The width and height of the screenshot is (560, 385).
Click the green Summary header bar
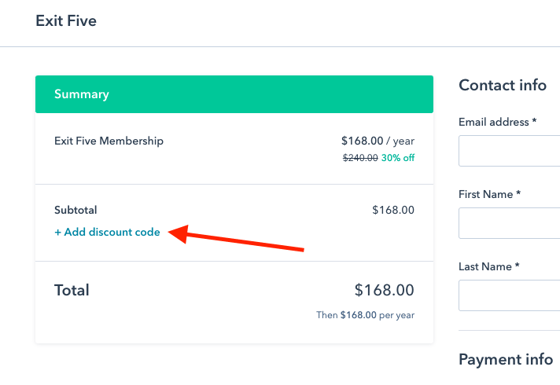[x=234, y=94]
